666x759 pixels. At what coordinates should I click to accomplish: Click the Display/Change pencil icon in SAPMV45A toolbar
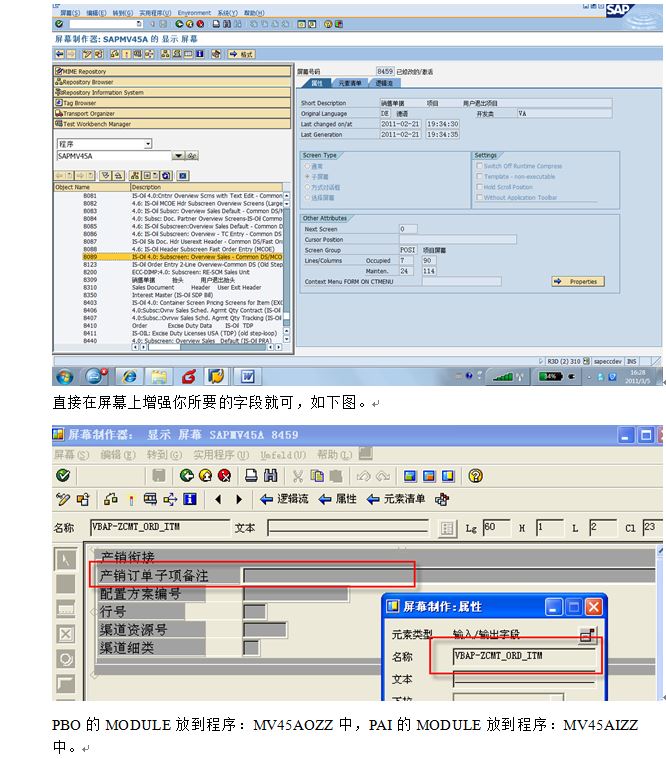tap(87, 54)
